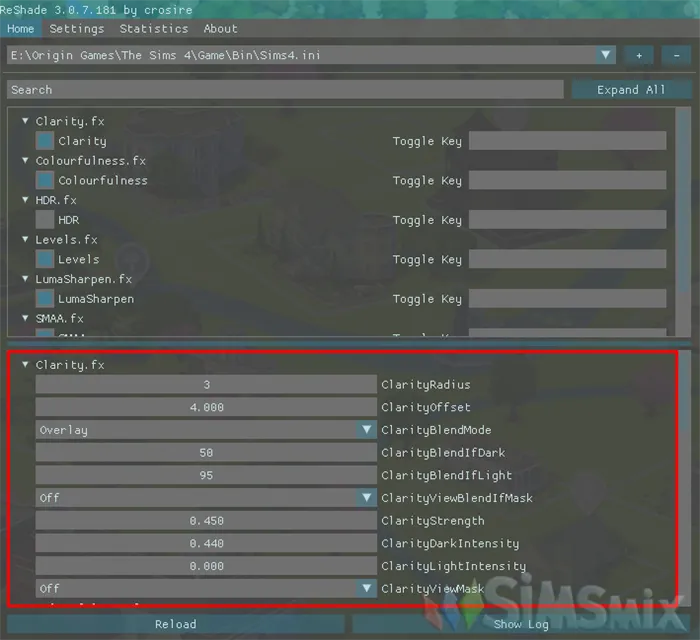Click the Reload button
The height and width of the screenshot is (640, 700).
(175, 624)
